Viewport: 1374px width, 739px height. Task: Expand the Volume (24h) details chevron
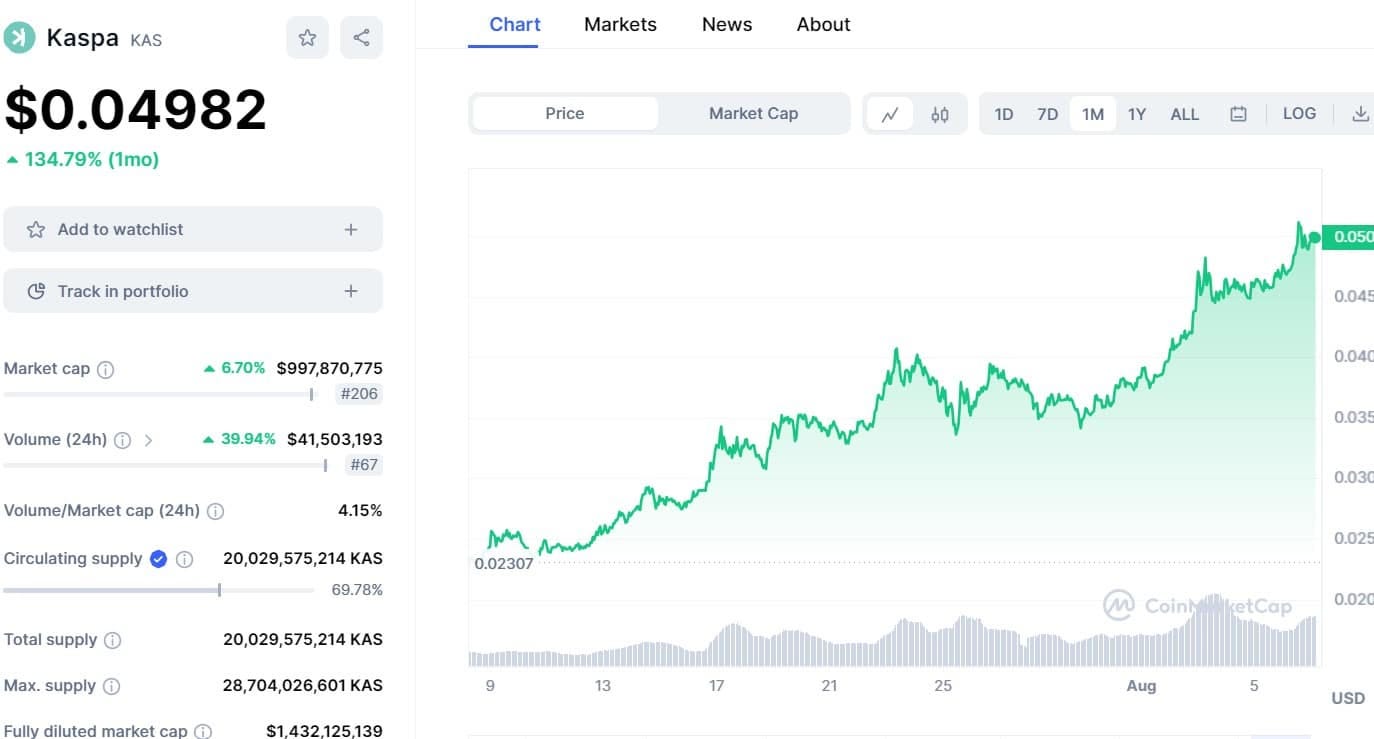tap(148, 440)
